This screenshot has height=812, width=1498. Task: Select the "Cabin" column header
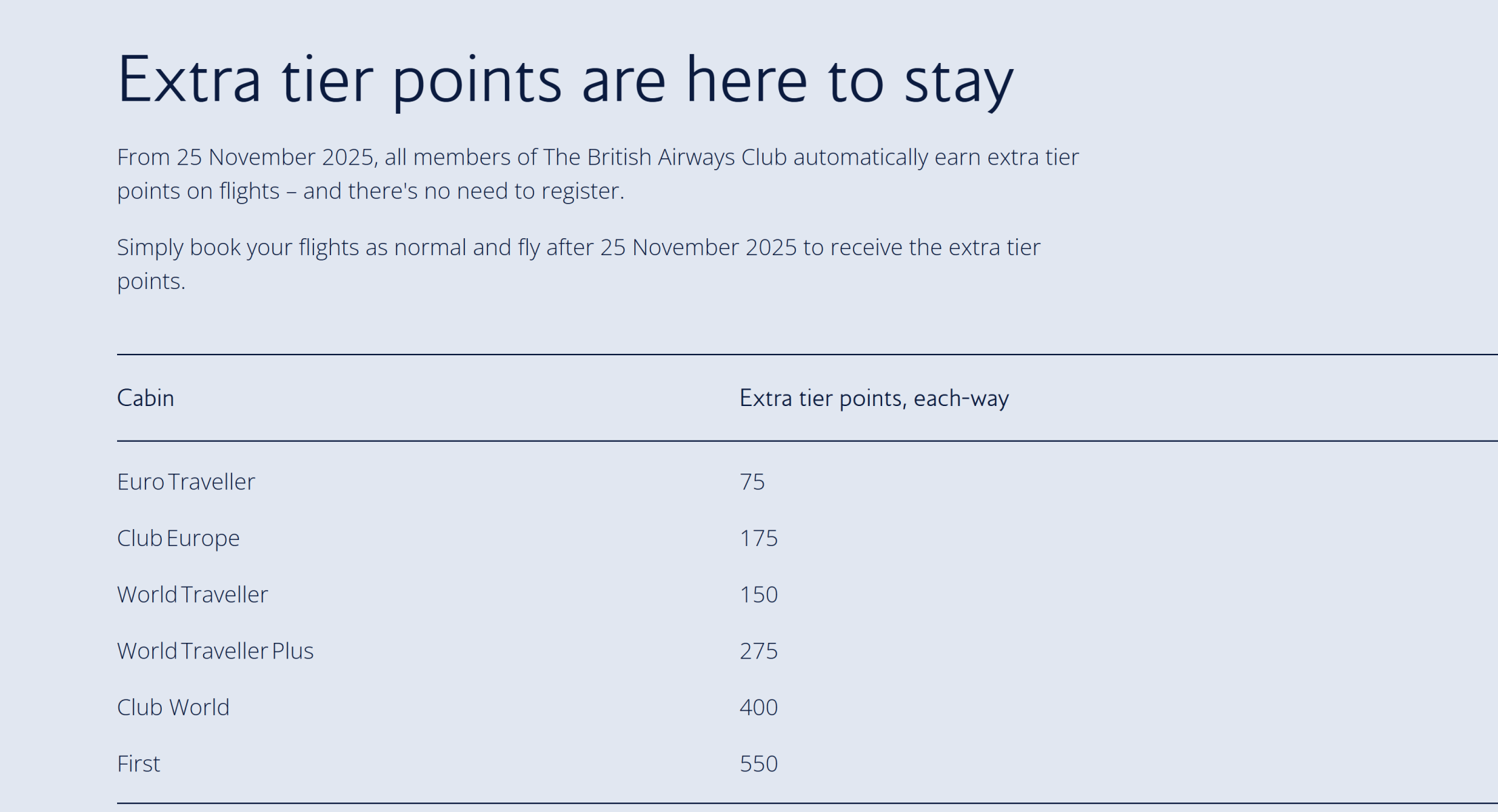[146, 398]
